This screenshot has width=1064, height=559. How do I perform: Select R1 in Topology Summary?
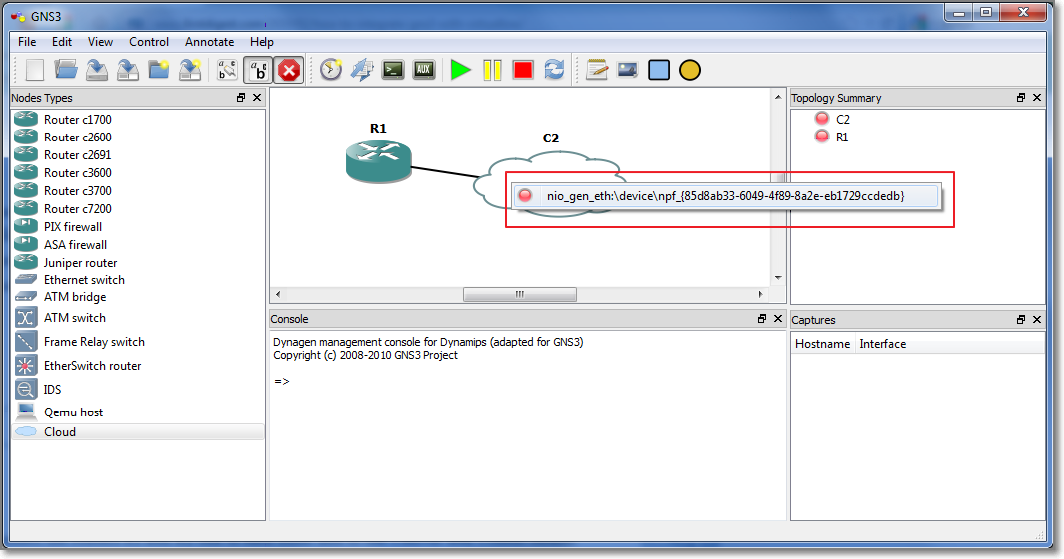point(842,137)
